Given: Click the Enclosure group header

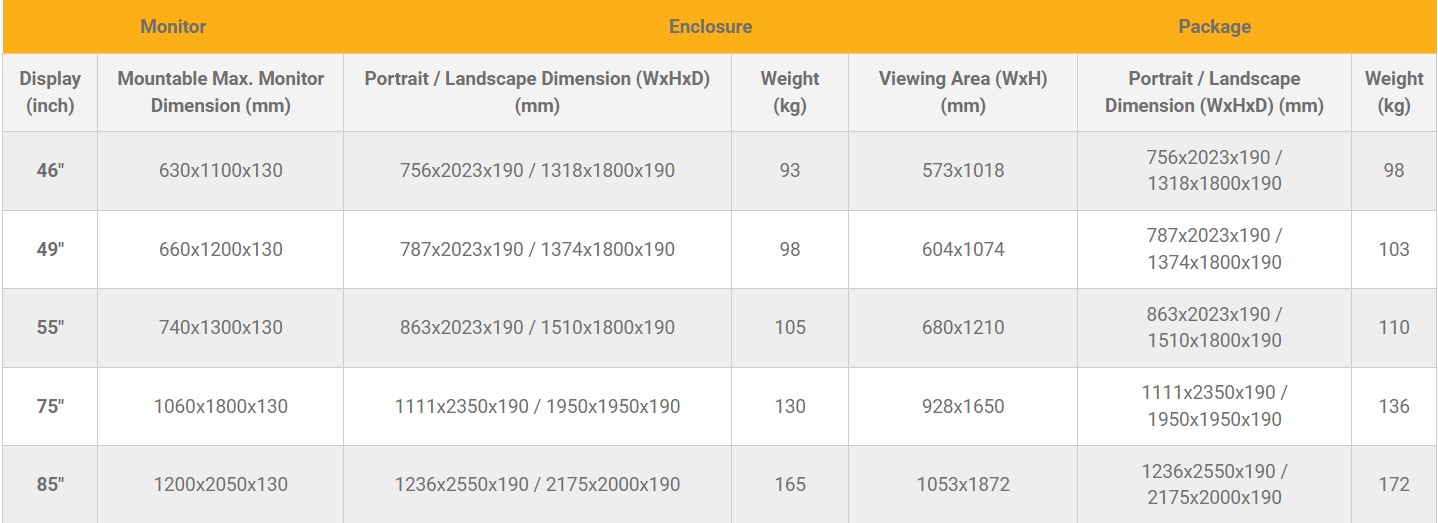Looking at the screenshot, I should point(710,27).
